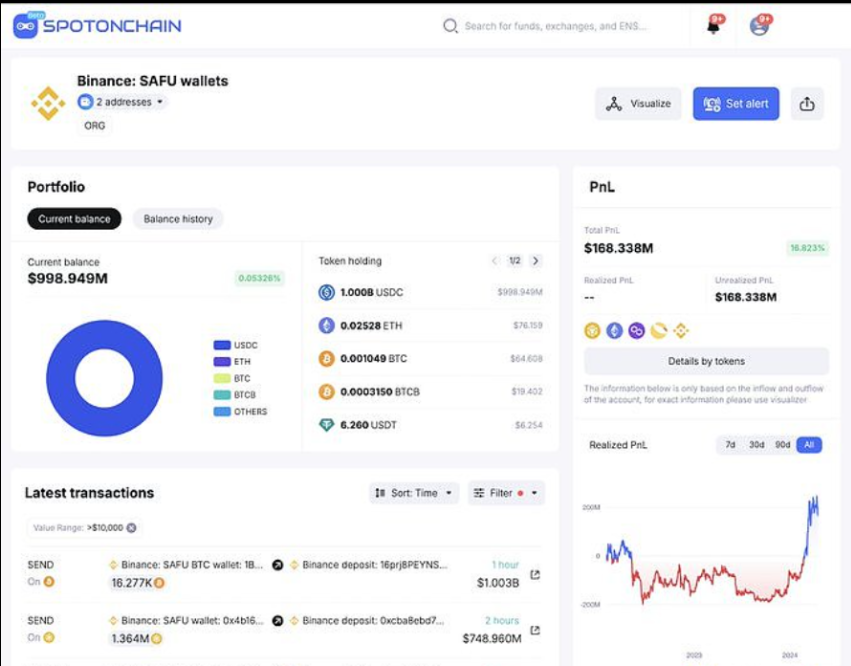851x666 pixels.
Task: Click the BTC legend color swatch
Action: click(222, 378)
